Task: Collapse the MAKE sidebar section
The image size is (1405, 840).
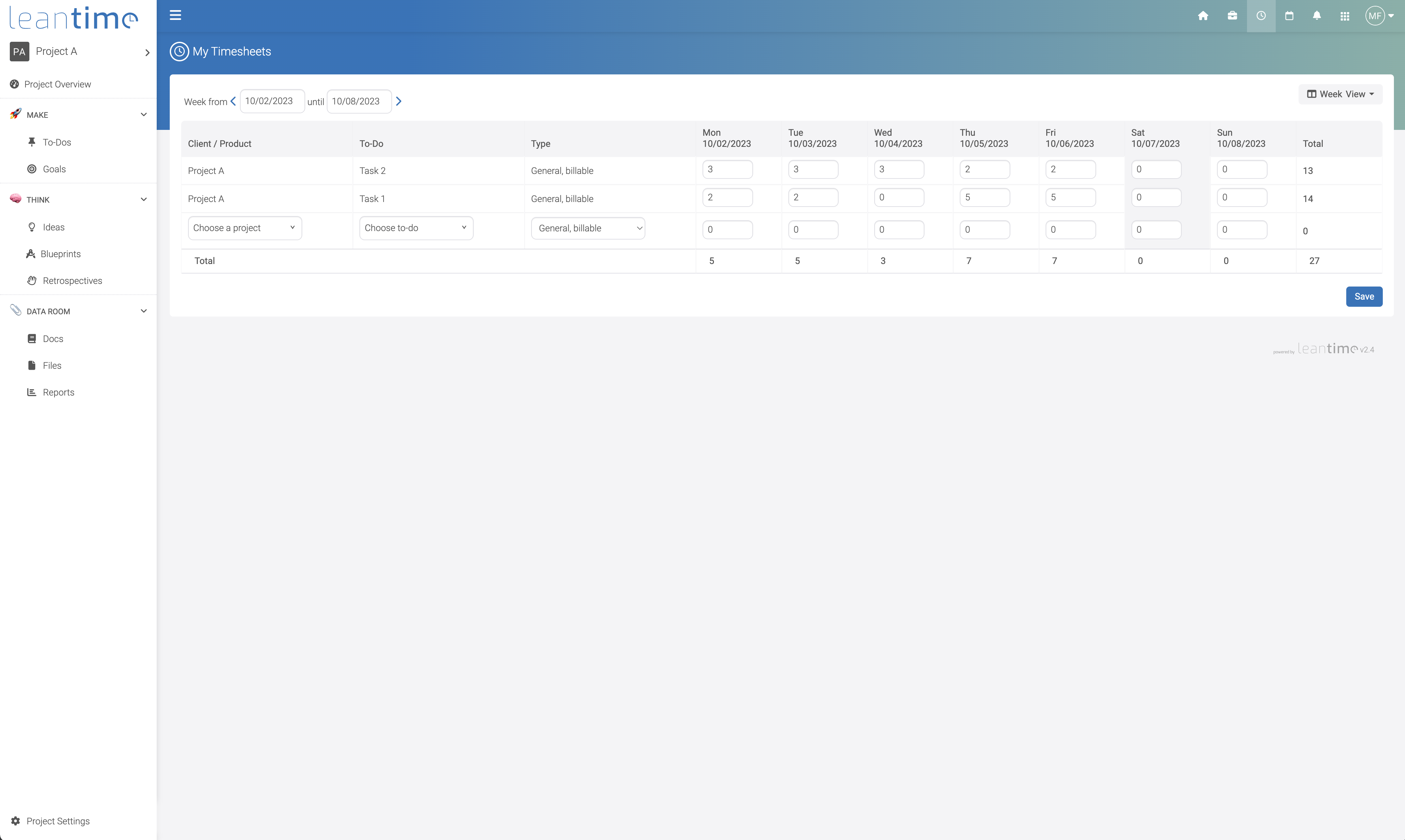Action: point(144,115)
